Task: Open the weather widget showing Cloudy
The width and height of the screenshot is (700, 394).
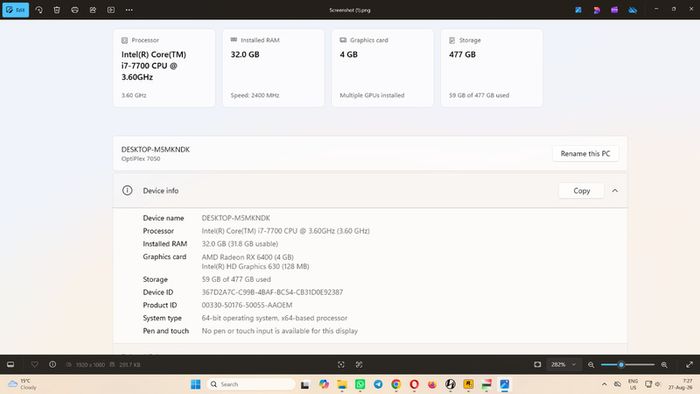Action: point(22,384)
